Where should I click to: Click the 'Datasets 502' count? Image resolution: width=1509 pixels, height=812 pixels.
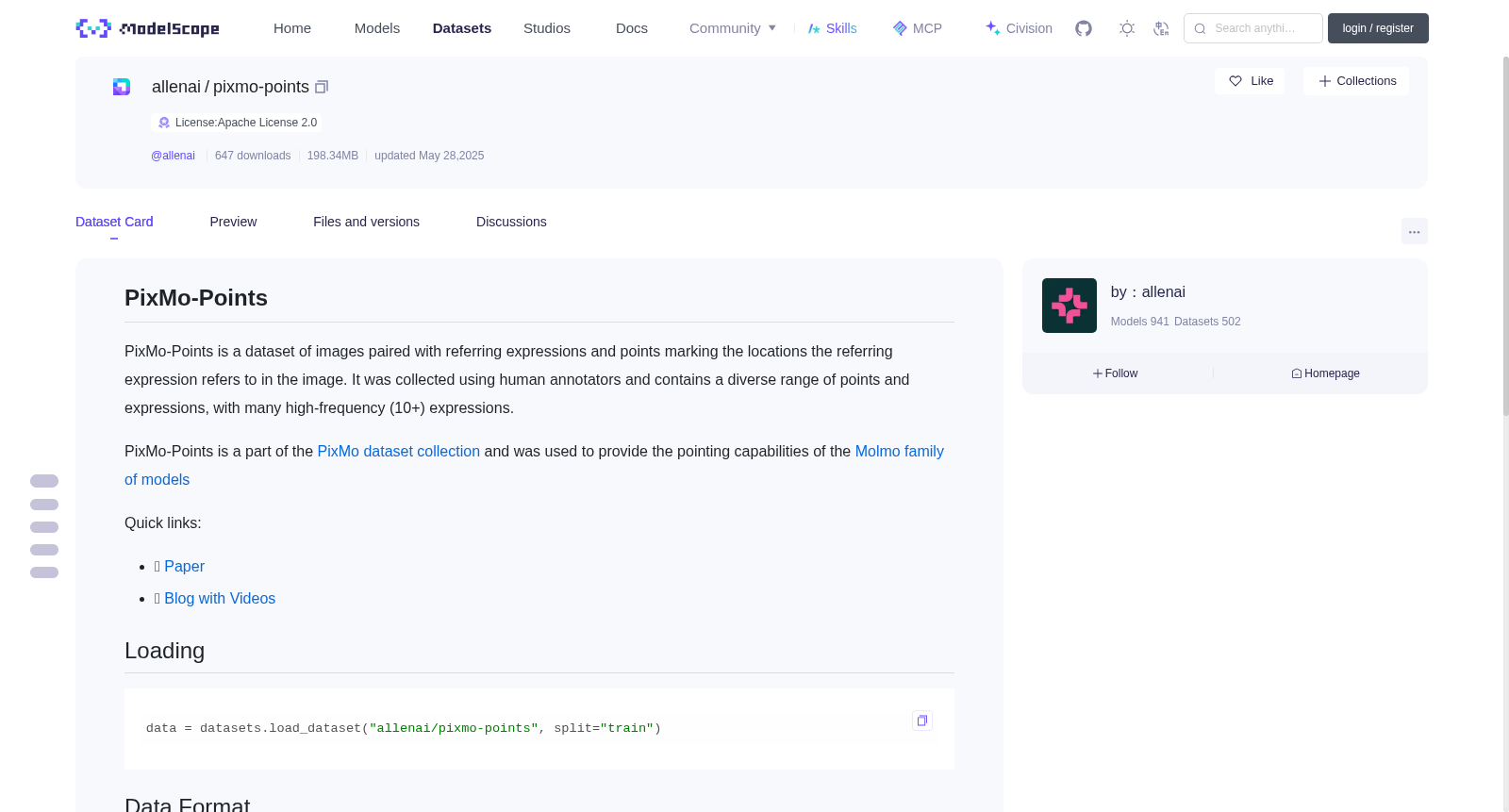pos(1208,322)
